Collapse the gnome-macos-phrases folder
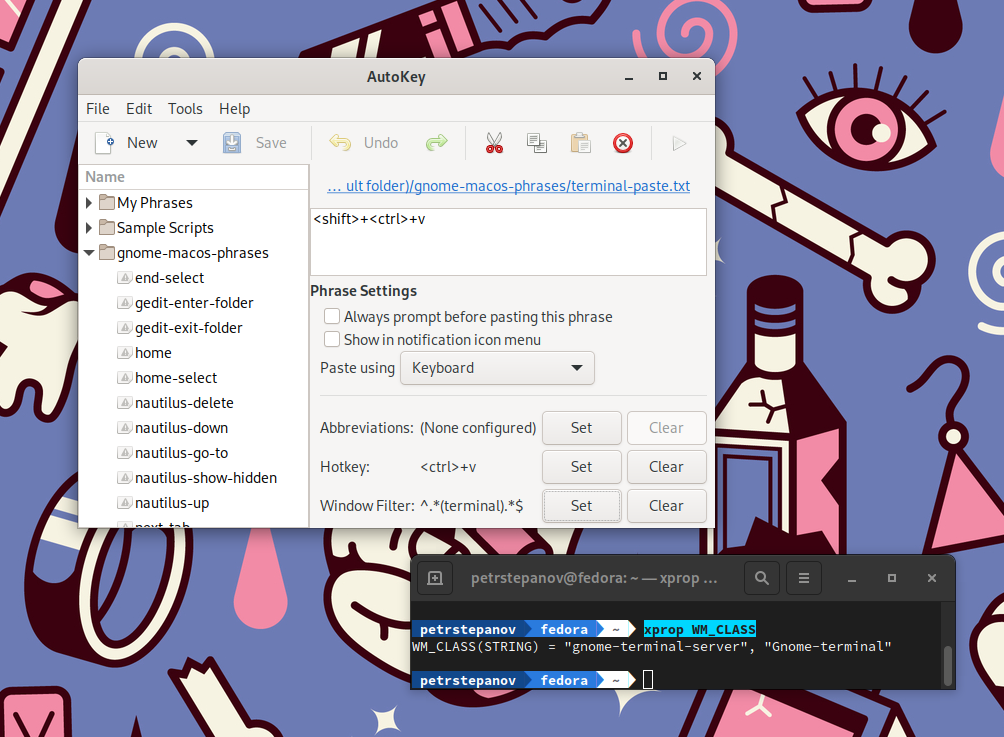The width and height of the screenshot is (1004, 737). click(89, 253)
